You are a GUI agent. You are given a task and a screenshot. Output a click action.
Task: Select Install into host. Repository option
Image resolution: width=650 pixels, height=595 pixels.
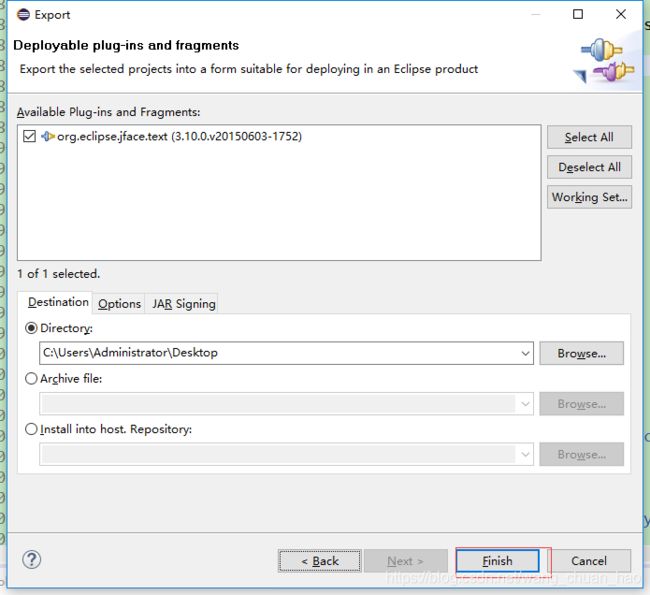(32, 429)
